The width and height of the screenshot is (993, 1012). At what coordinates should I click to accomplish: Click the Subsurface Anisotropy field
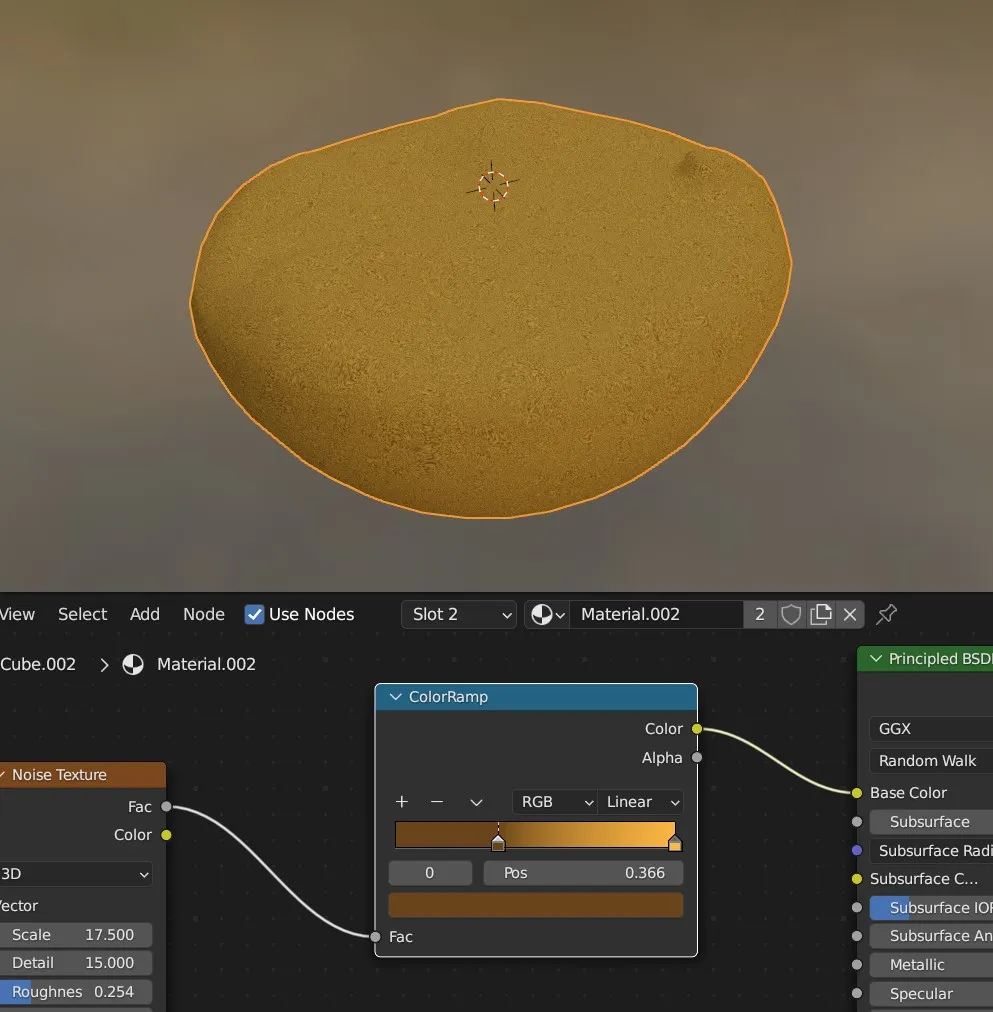click(x=931, y=936)
